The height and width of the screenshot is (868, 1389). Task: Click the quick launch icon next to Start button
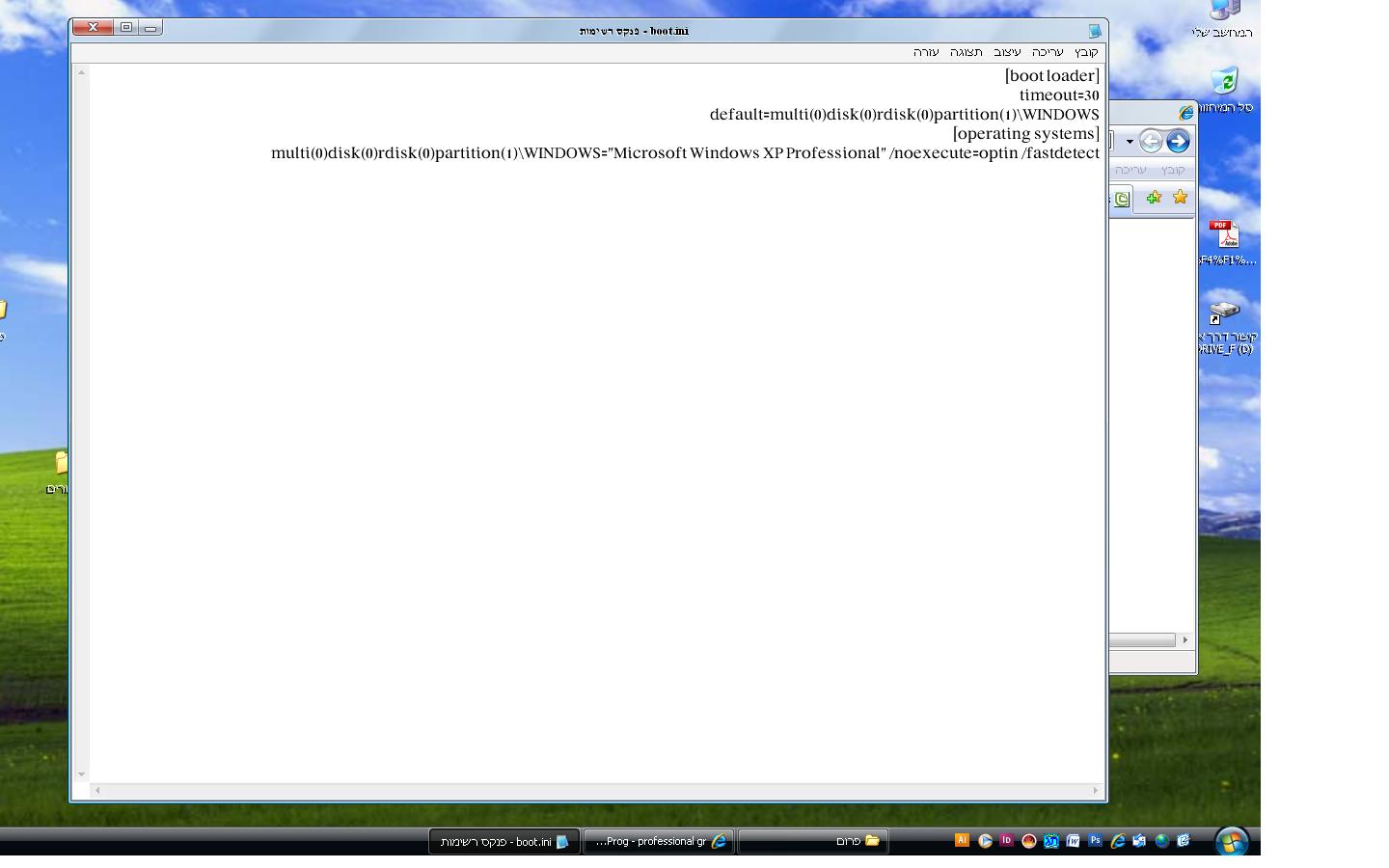click(1184, 841)
